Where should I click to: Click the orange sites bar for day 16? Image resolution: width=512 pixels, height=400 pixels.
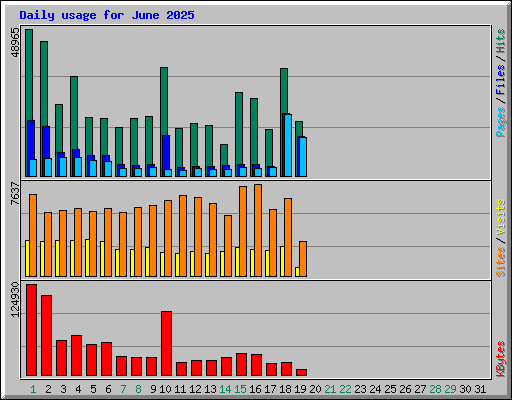click(258, 230)
